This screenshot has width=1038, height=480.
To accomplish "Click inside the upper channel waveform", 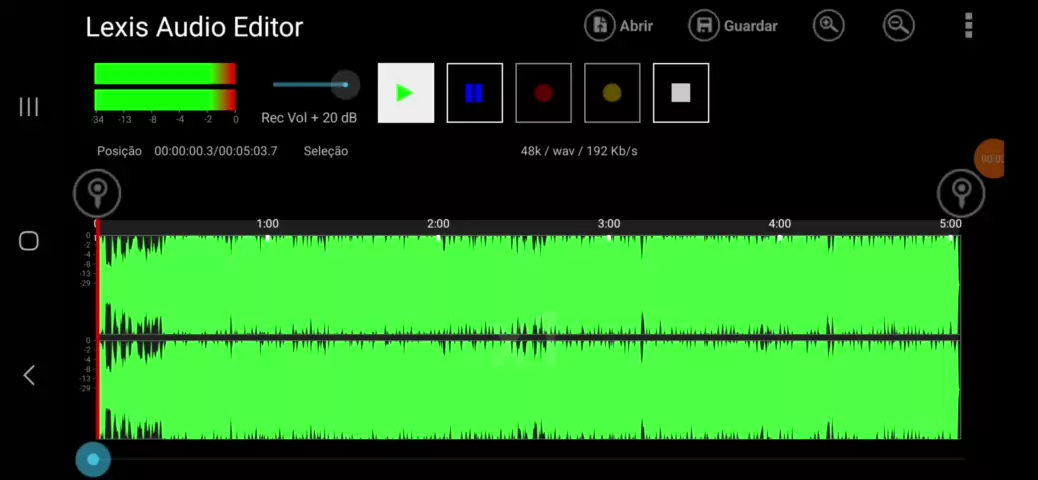I will pyautogui.click(x=528, y=285).
